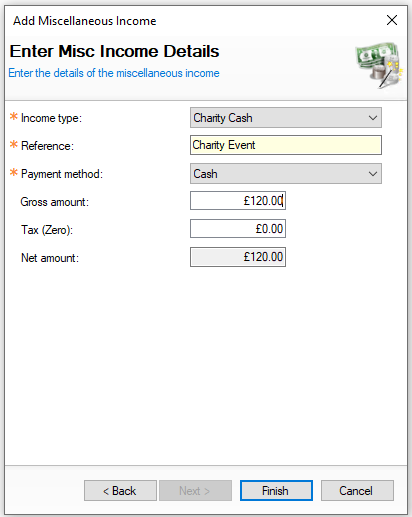Click the money and wand wizard icon
412x517 pixels.
[x=379, y=65]
